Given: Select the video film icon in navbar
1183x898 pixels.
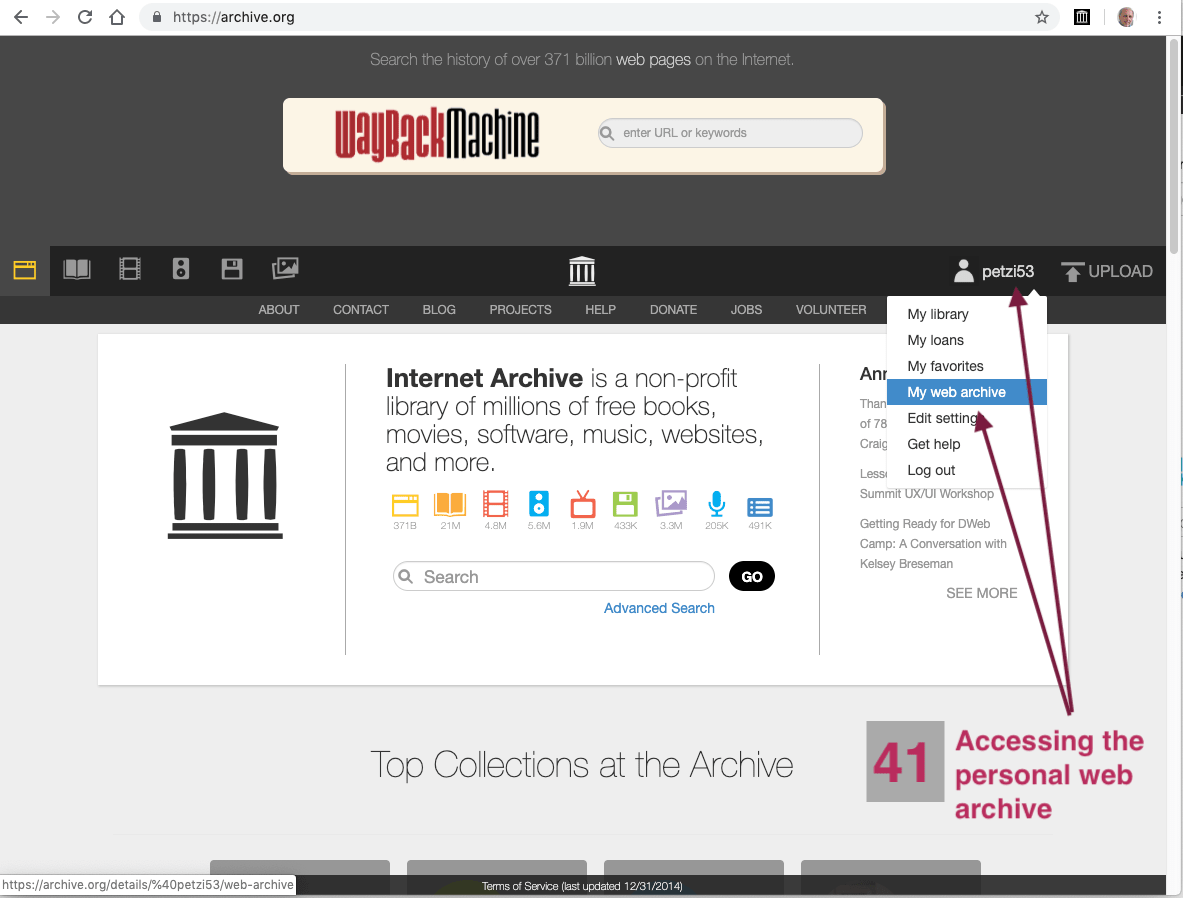Looking at the screenshot, I should [x=130, y=269].
